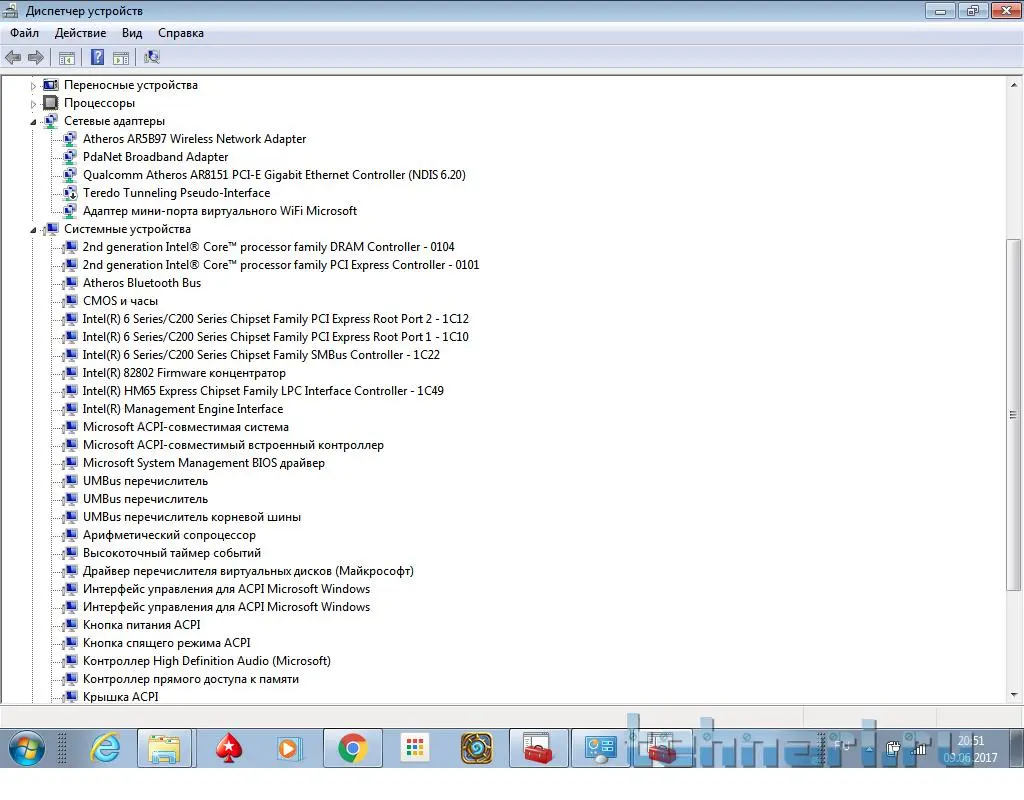Open media player taskbar icon
1024x800 pixels.
pyautogui.click(x=289, y=748)
